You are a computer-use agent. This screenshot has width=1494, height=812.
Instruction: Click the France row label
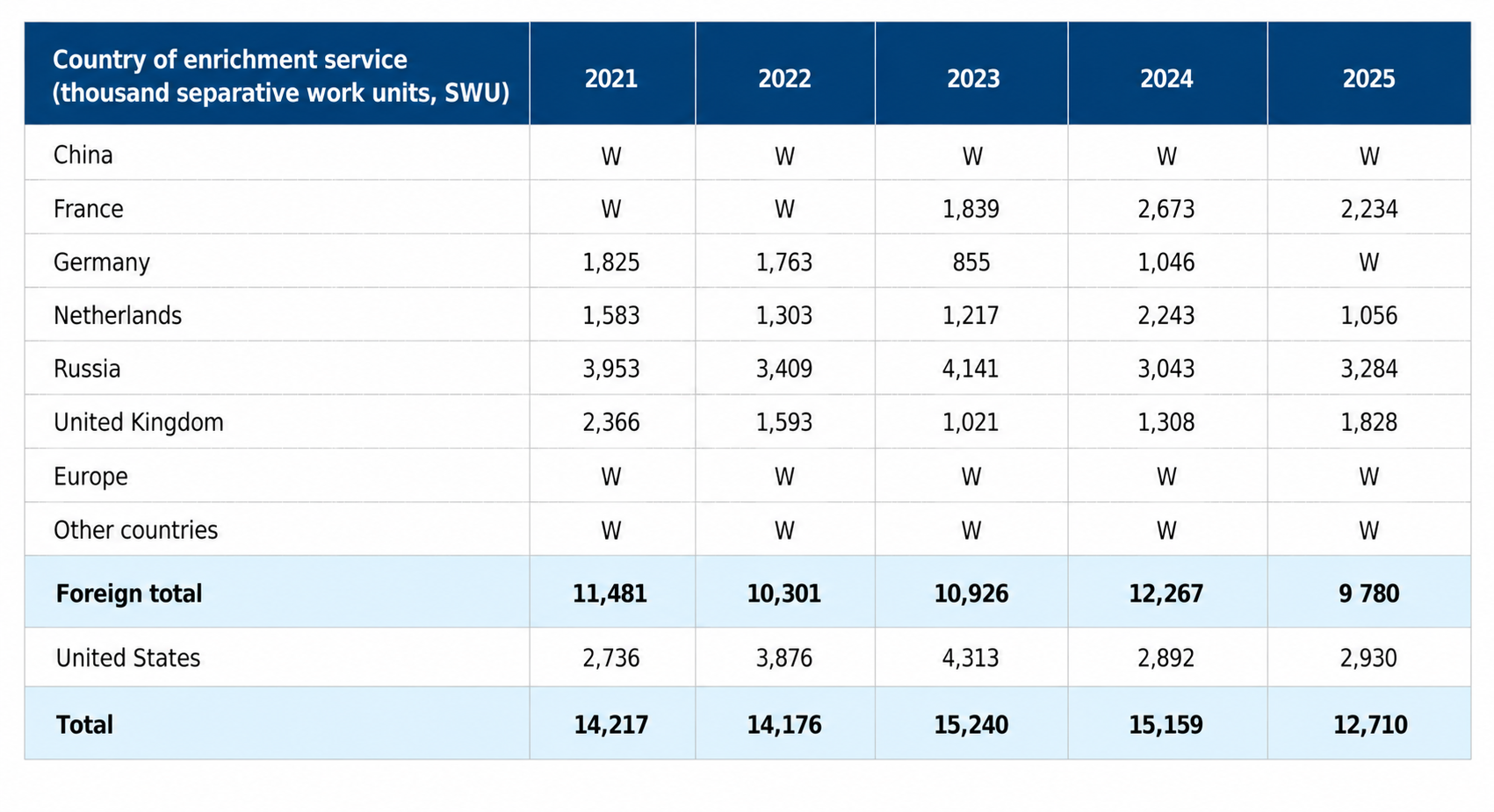coord(89,209)
